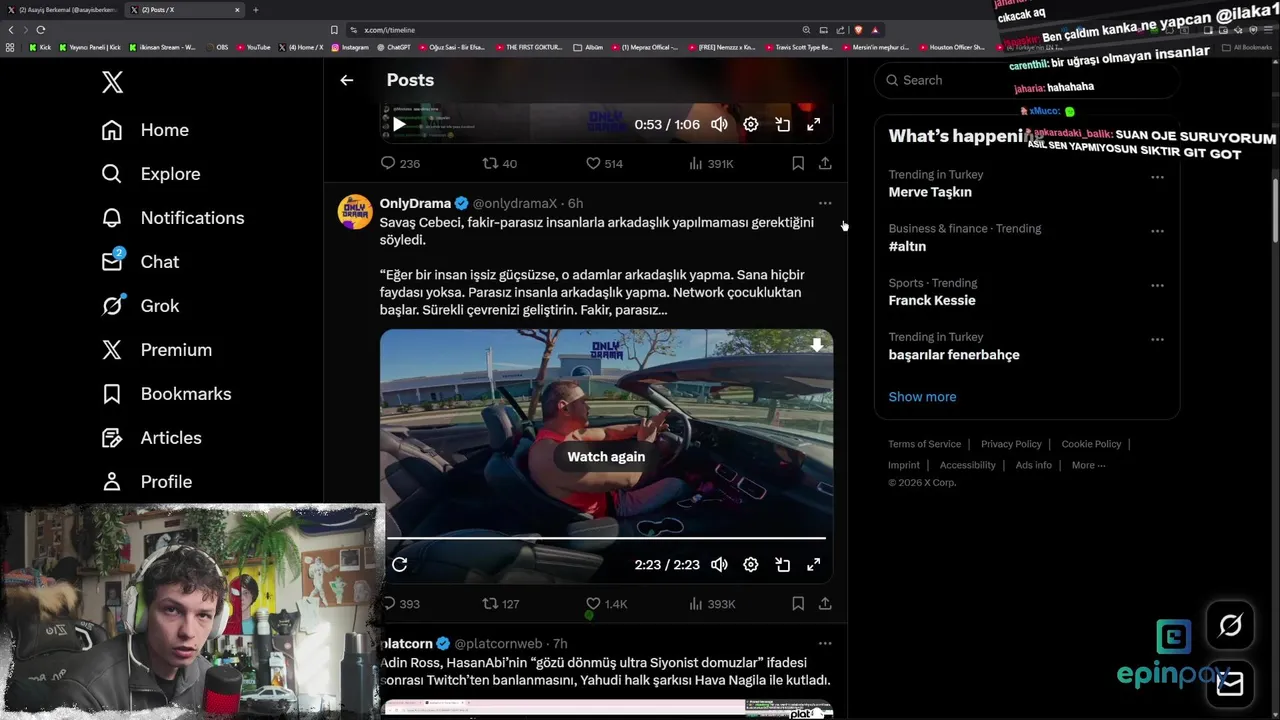Image resolution: width=1280 pixels, height=720 pixels.
Task: Click the back arrow beside Posts
Action: (347, 80)
